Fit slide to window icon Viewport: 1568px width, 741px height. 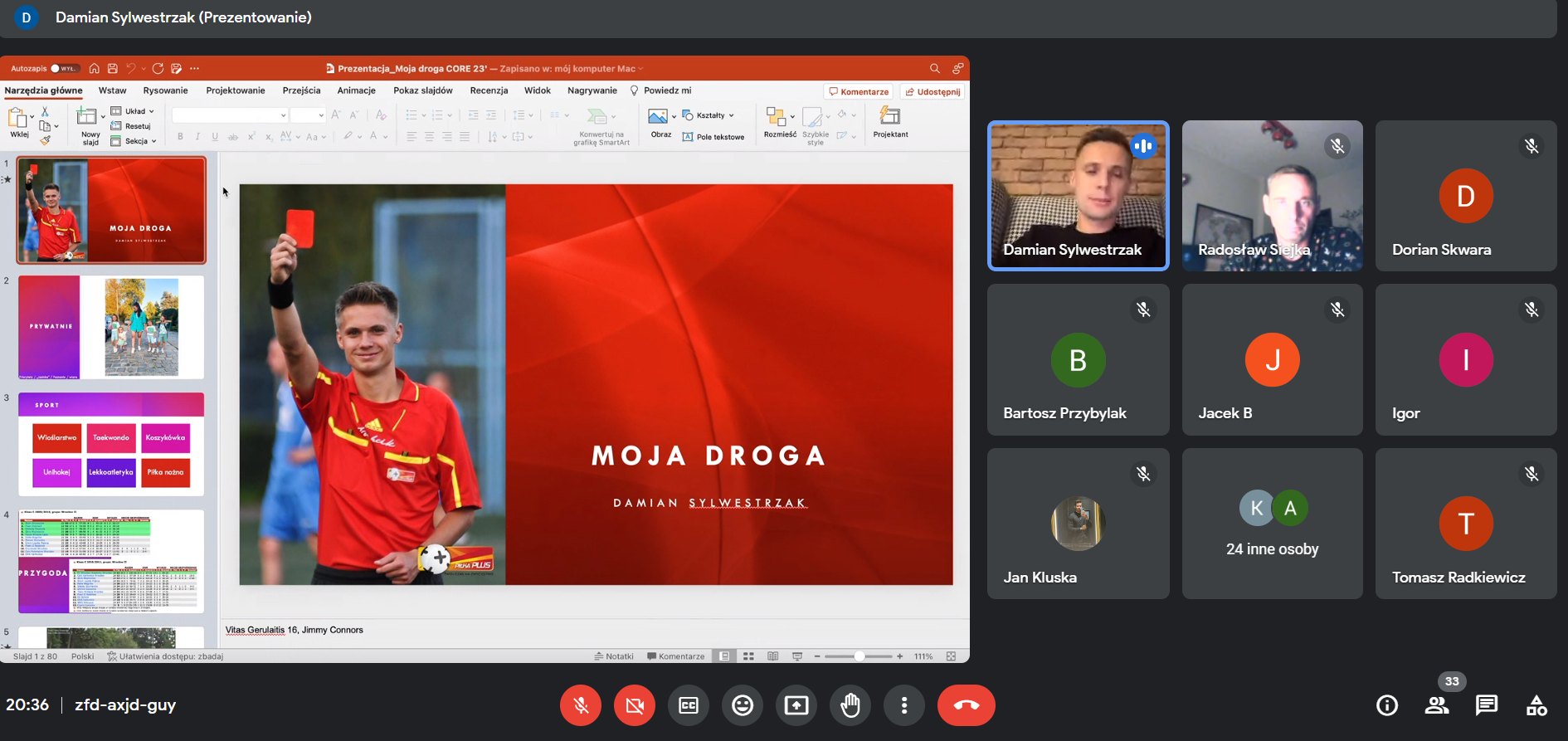coord(952,656)
